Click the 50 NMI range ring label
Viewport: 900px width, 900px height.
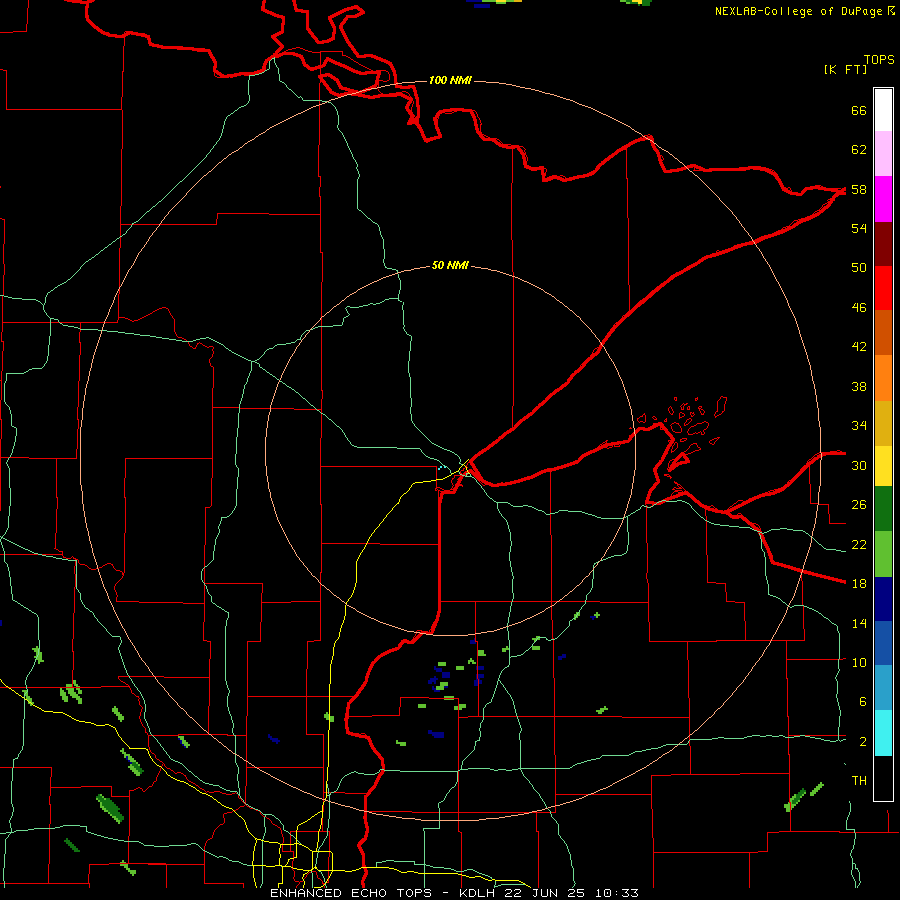point(450,265)
